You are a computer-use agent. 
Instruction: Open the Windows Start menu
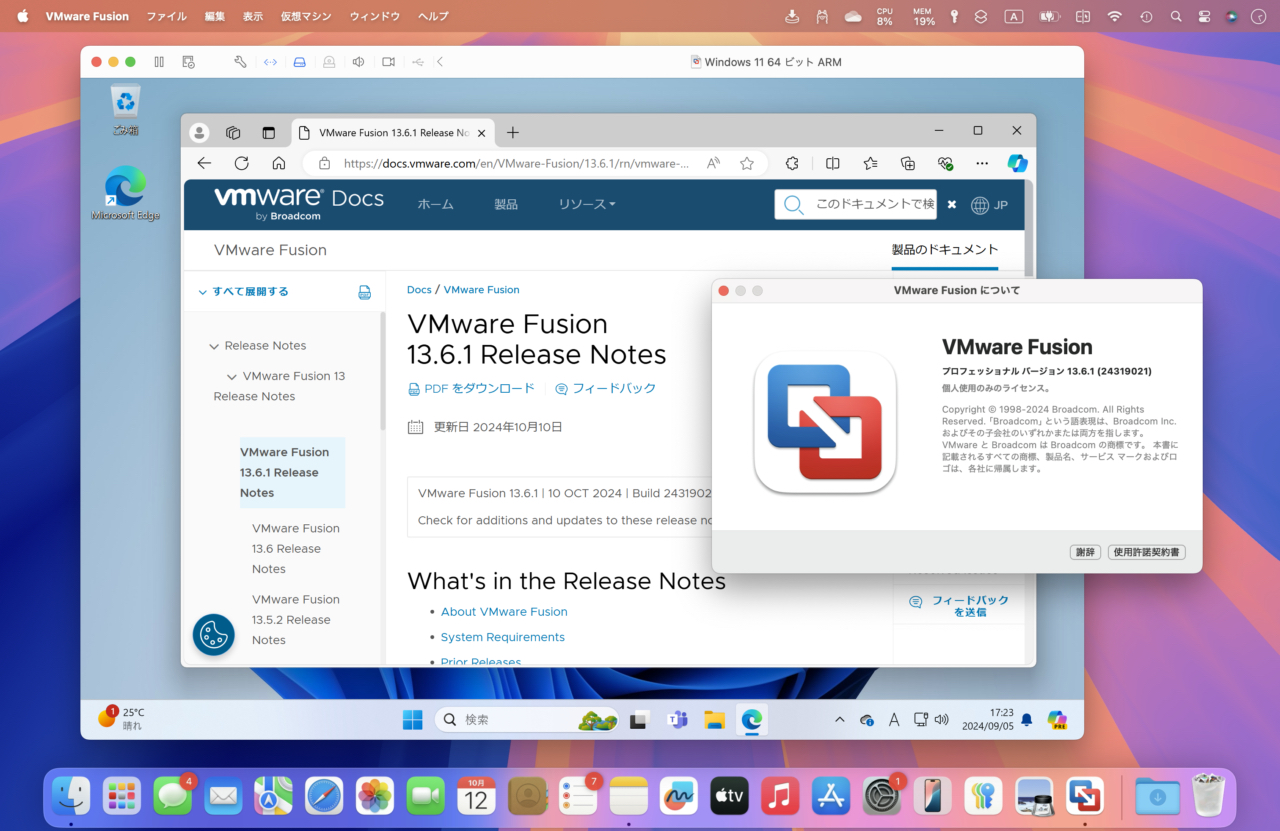412,719
